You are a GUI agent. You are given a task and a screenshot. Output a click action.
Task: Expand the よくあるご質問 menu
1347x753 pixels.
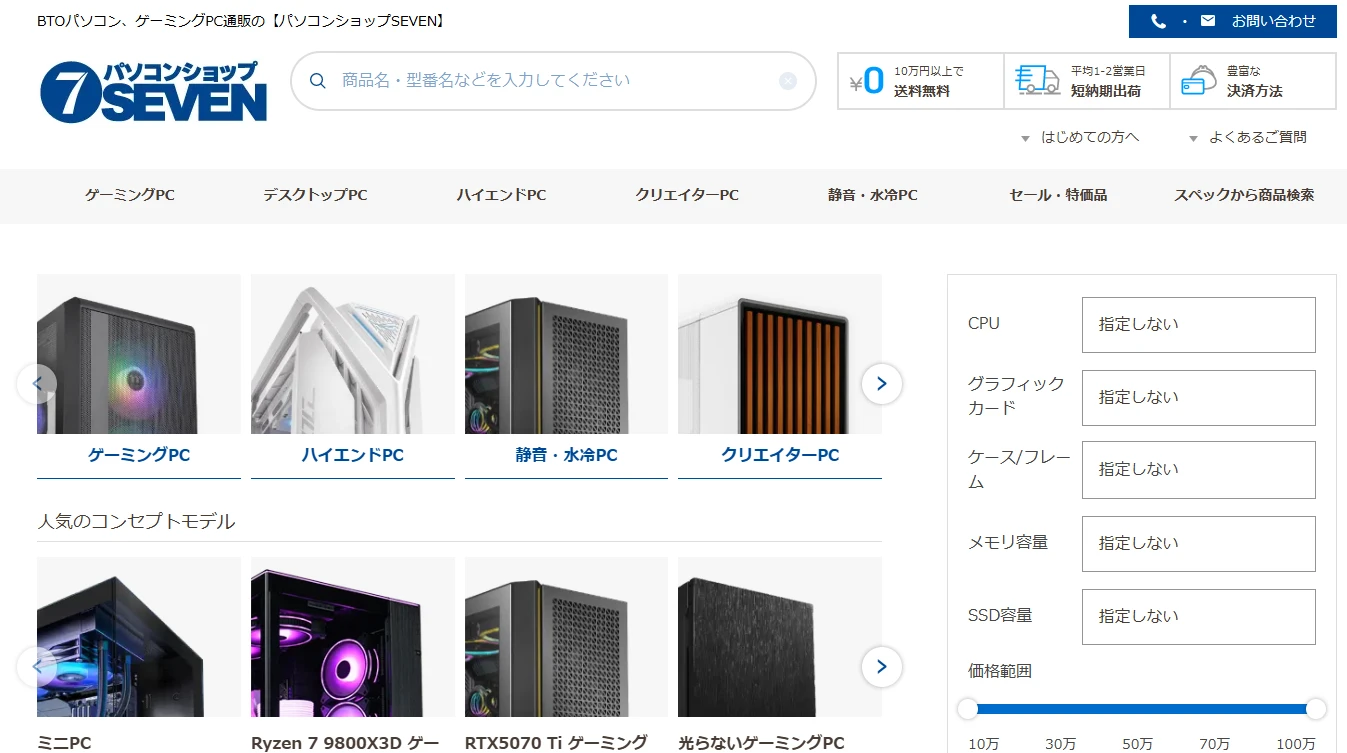tap(1247, 137)
